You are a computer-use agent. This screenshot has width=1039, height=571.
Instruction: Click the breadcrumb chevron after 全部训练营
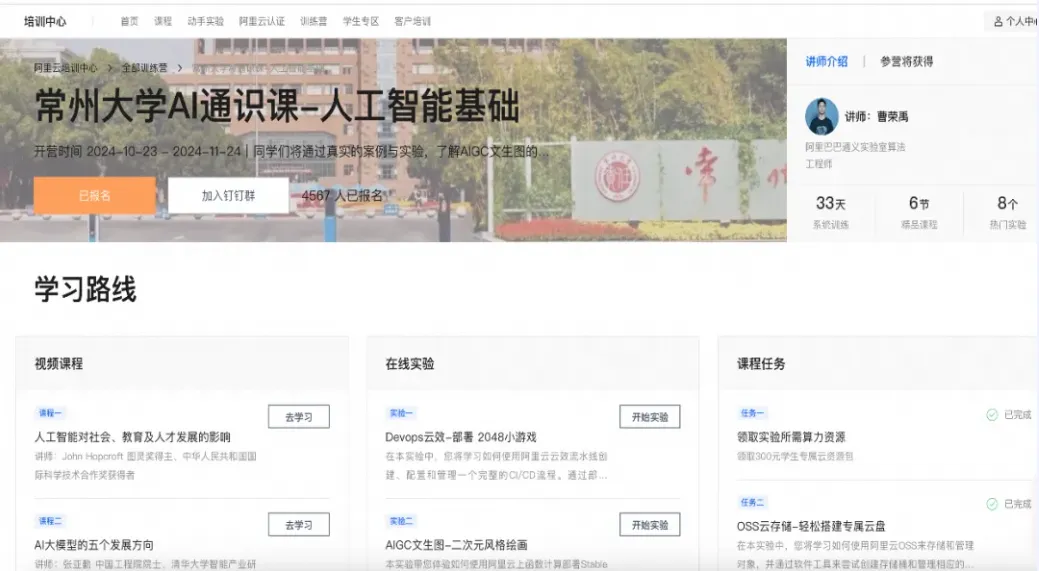click(180, 68)
